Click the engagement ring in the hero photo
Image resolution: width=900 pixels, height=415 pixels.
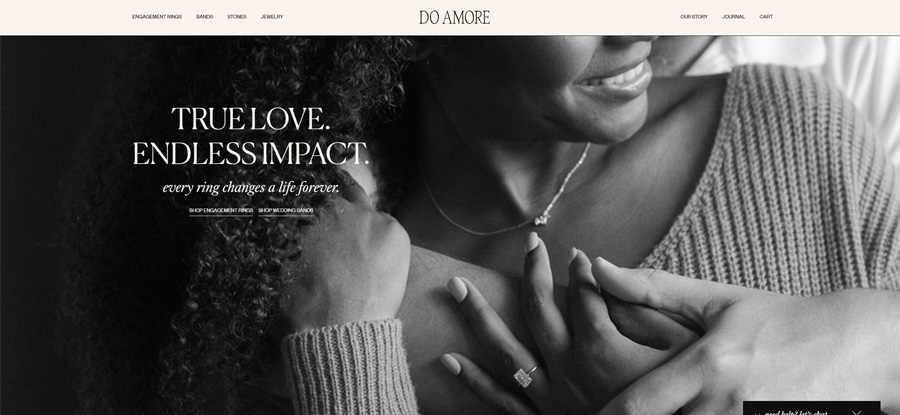[x=525, y=376]
